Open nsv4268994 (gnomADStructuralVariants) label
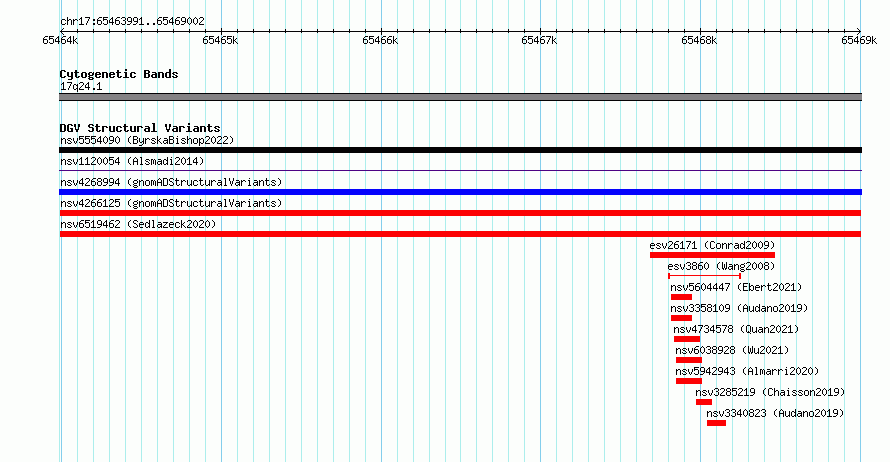890x462 pixels. (x=171, y=182)
